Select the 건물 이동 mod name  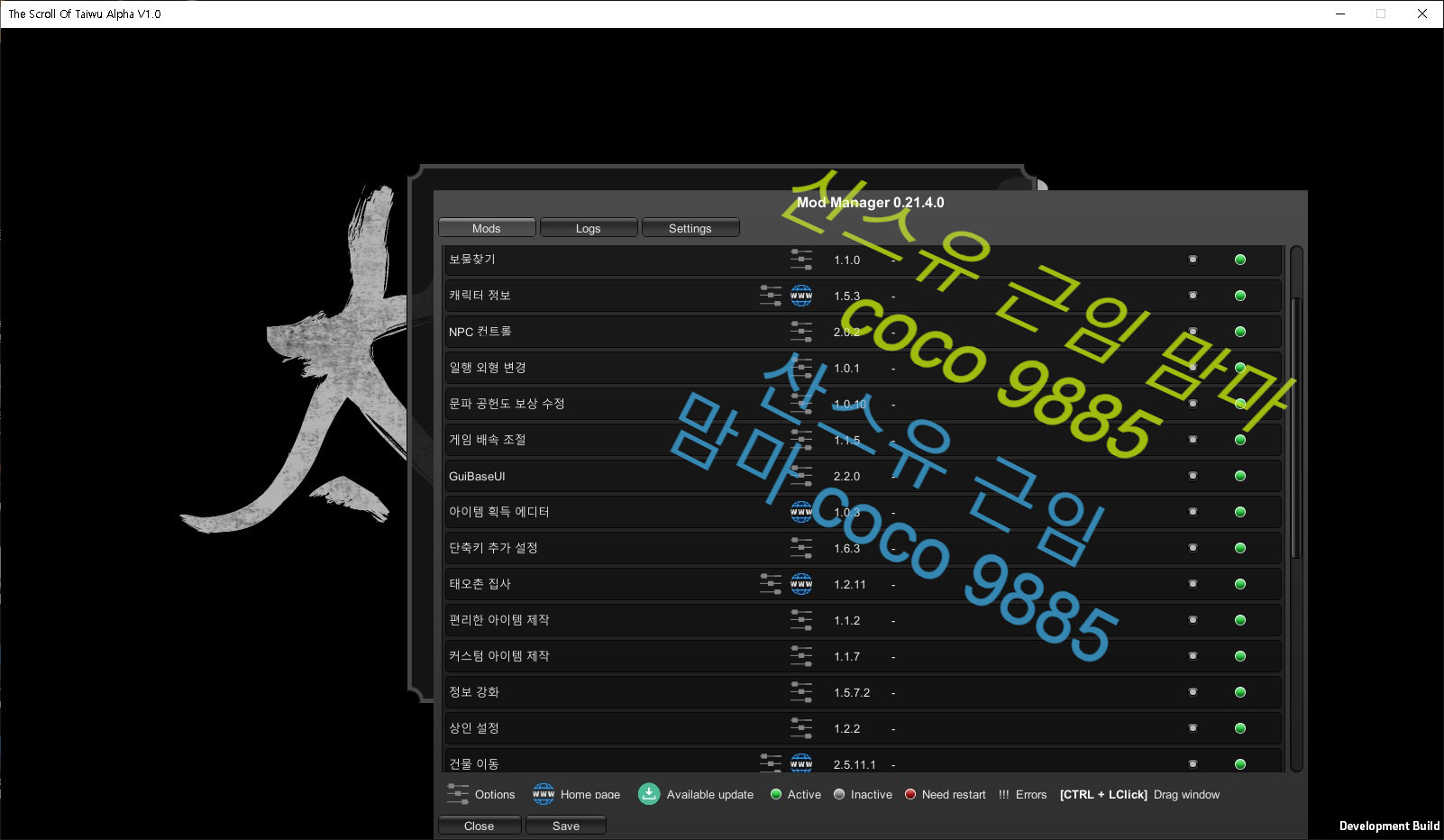tap(474, 764)
